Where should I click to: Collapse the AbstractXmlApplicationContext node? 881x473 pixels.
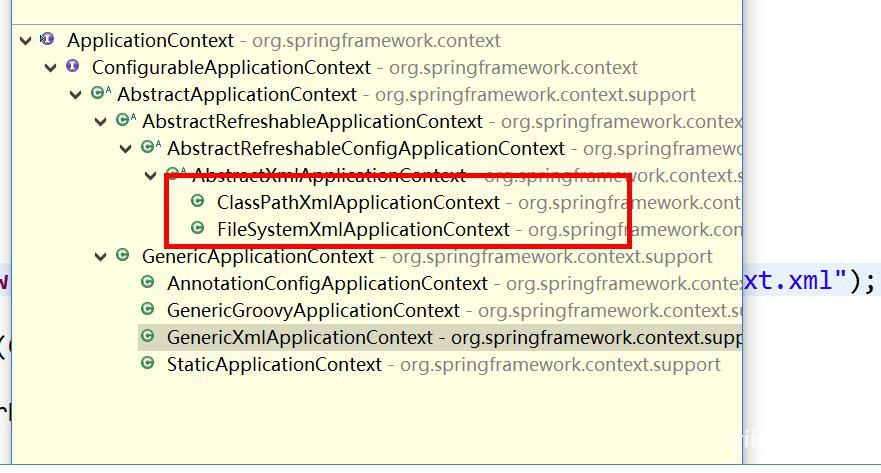(x=151, y=176)
